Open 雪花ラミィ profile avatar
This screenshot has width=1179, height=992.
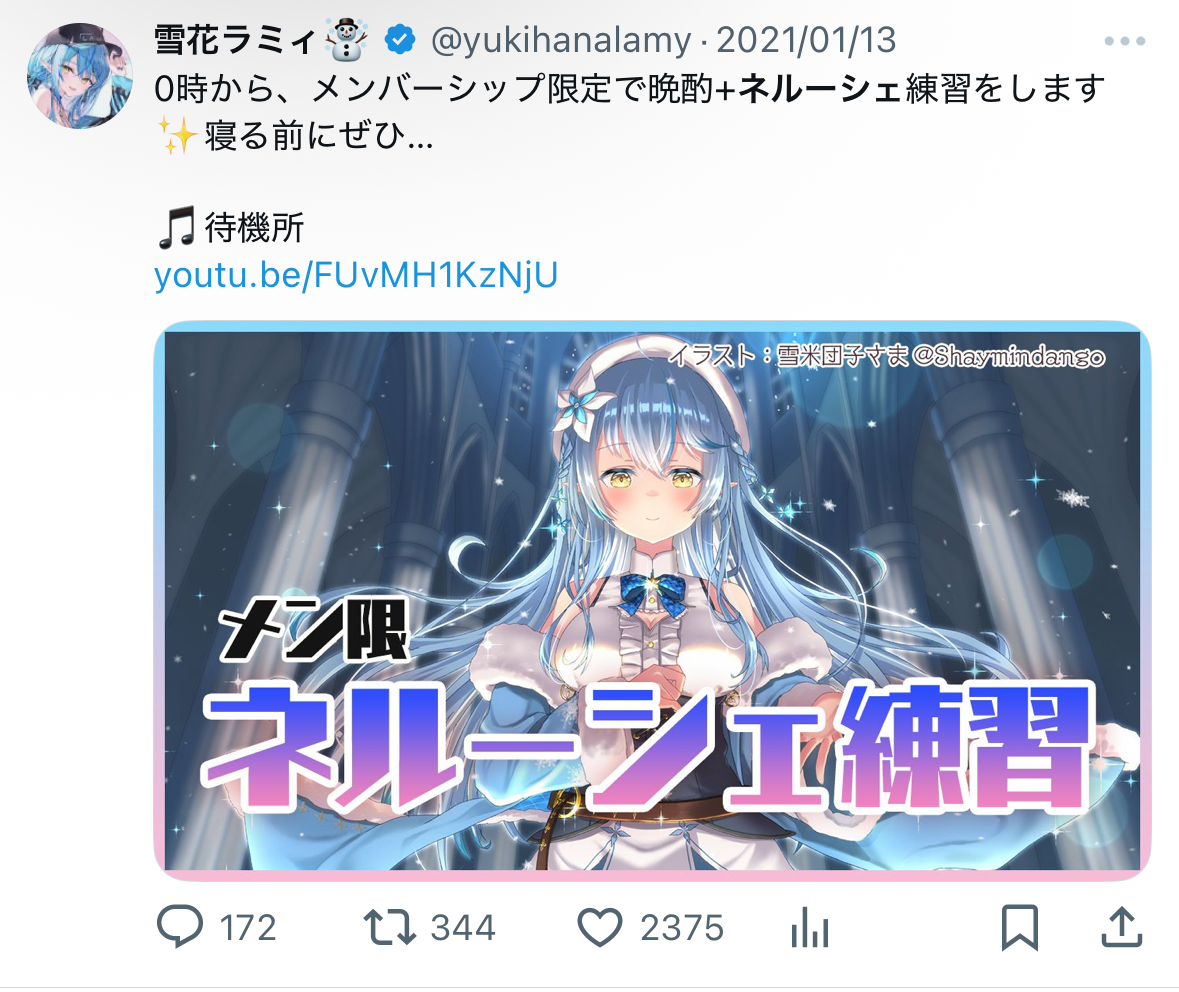point(80,76)
